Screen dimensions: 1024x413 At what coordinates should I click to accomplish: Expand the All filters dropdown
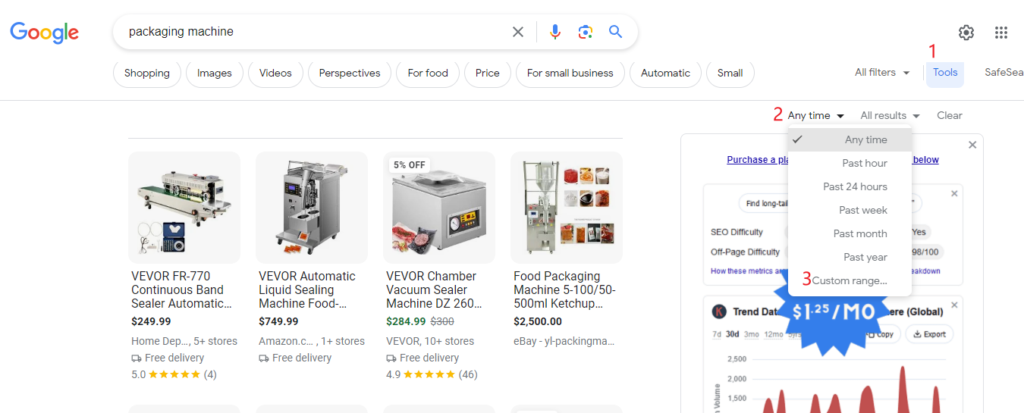(x=882, y=73)
